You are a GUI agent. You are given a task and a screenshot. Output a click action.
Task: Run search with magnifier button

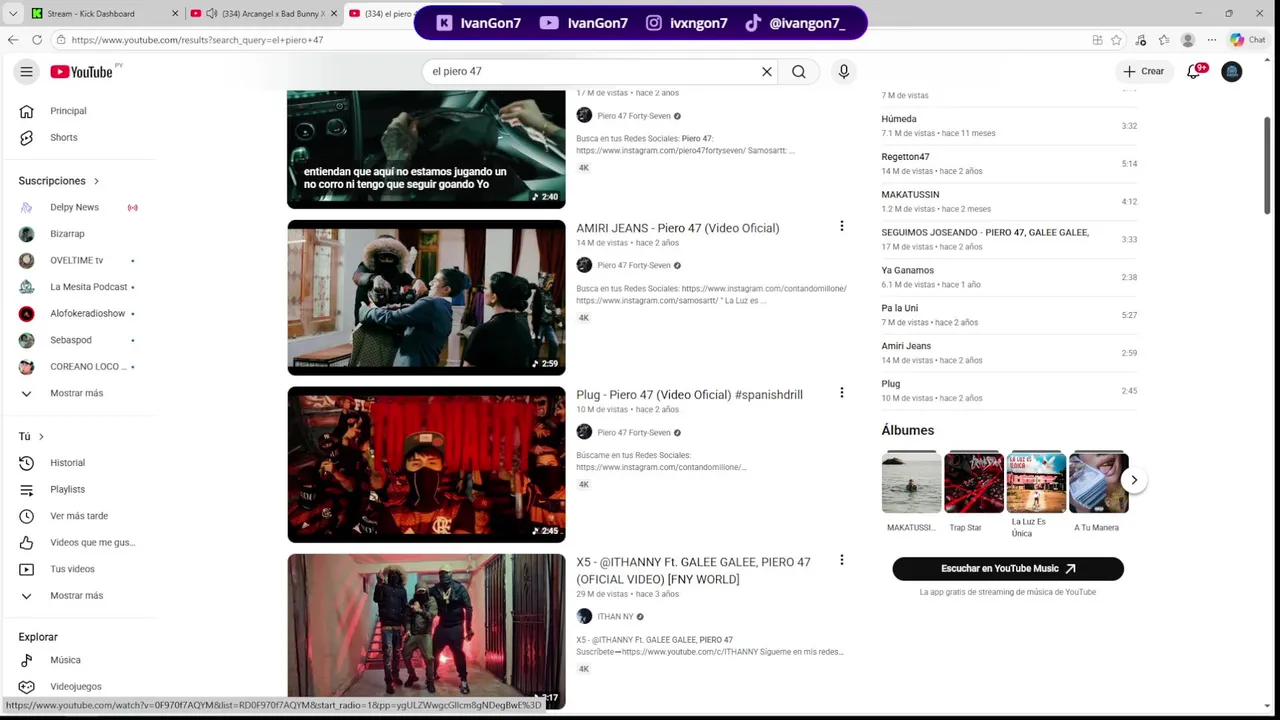[799, 71]
